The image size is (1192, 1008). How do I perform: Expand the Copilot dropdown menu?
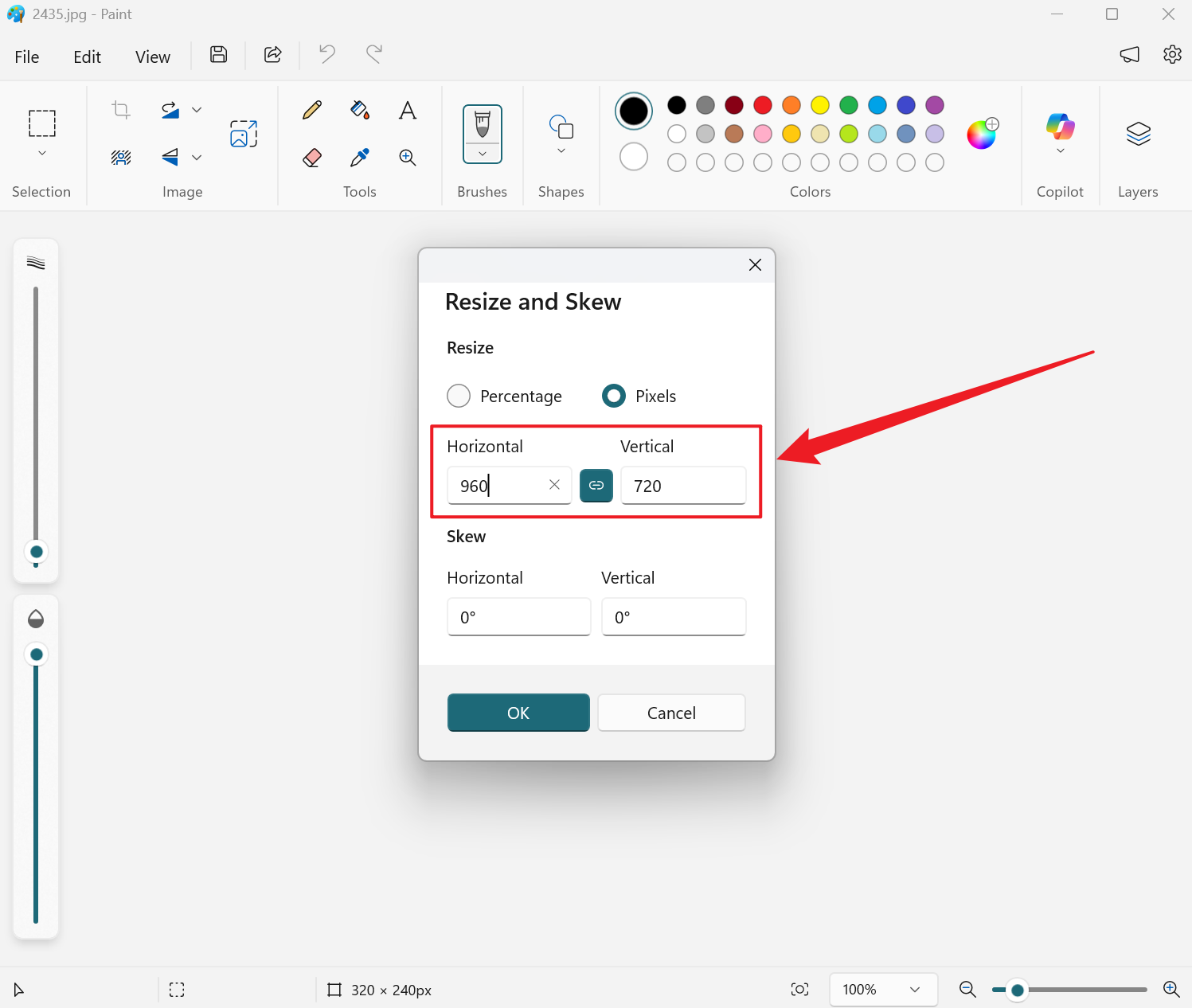[x=1060, y=150]
